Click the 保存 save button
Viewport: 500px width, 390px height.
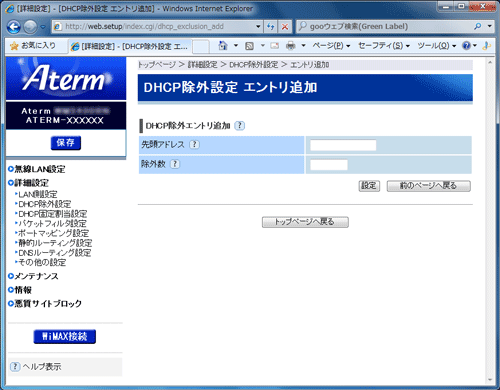[x=66, y=143]
